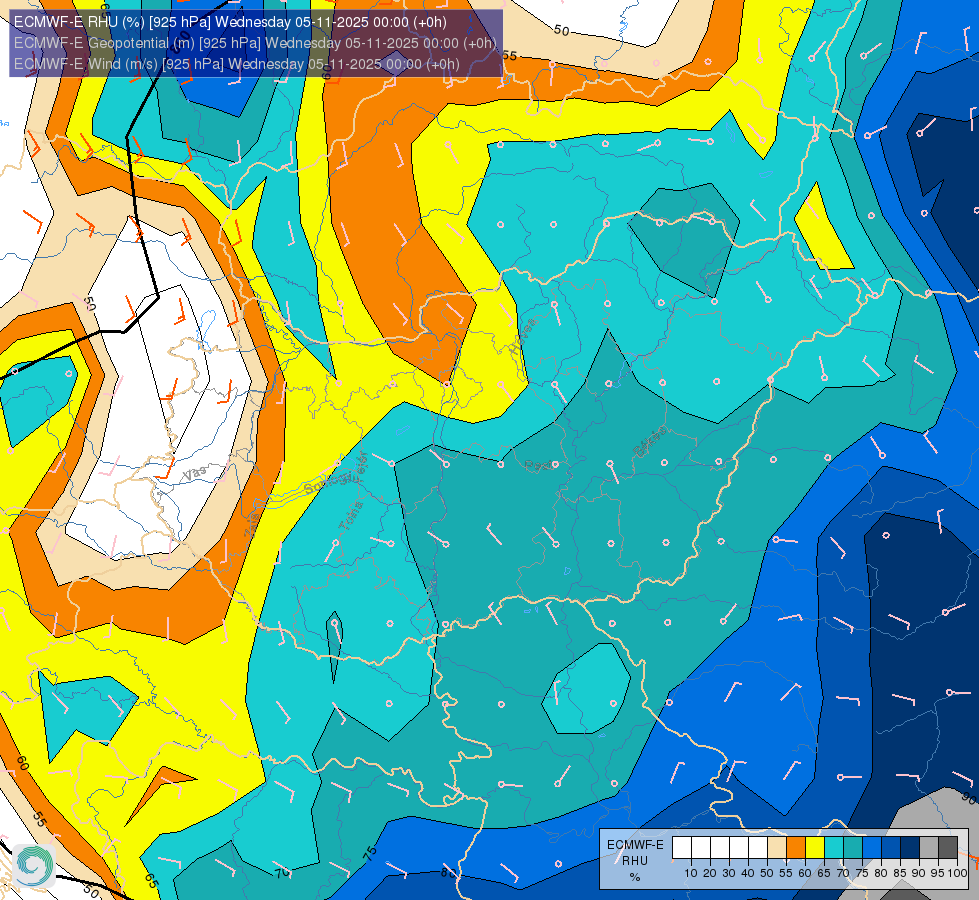Click the legend scale value 40
Screen dimensions: 979x900
(x=748, y=873)
